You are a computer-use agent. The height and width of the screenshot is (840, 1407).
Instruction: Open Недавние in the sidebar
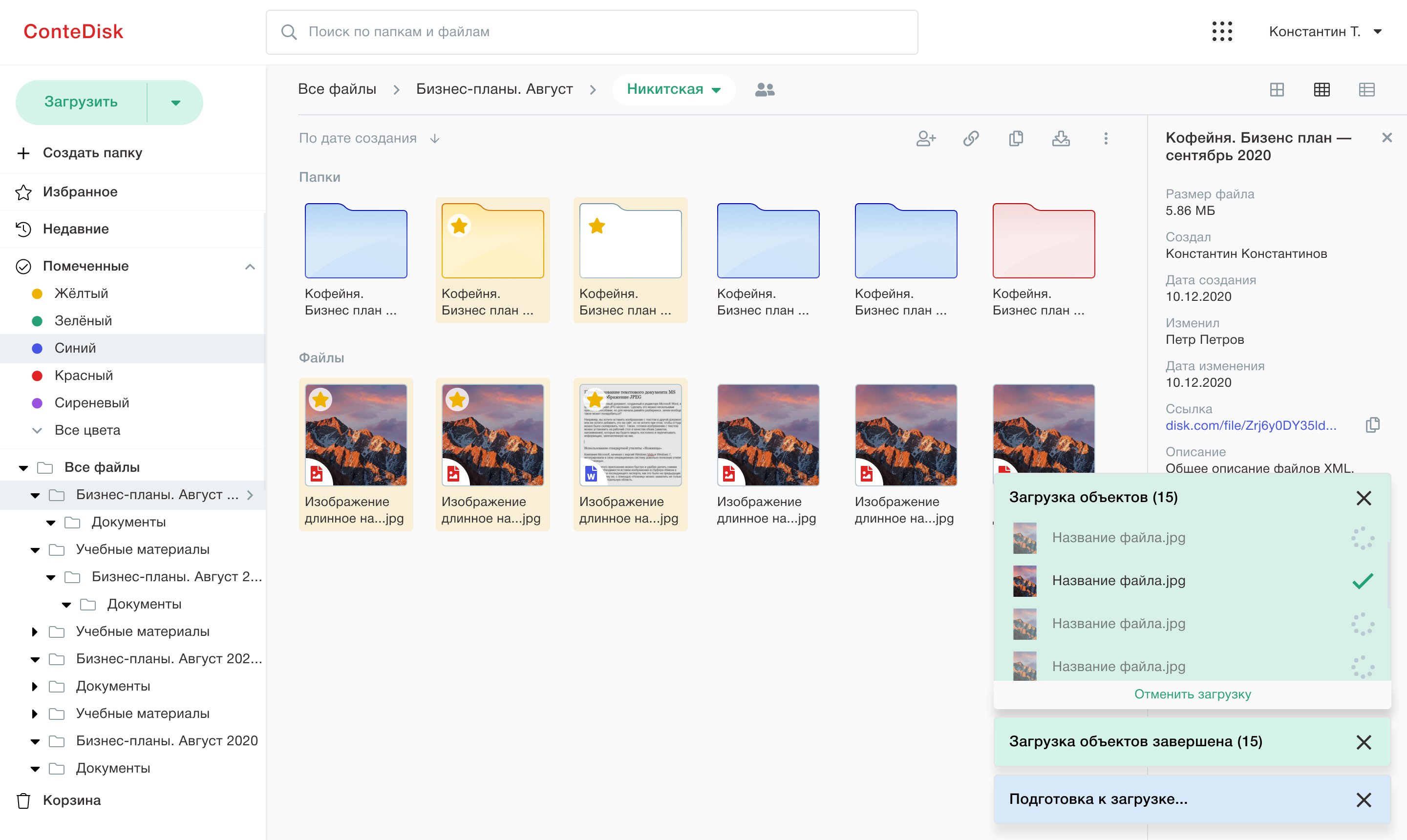tap(75, 229)
